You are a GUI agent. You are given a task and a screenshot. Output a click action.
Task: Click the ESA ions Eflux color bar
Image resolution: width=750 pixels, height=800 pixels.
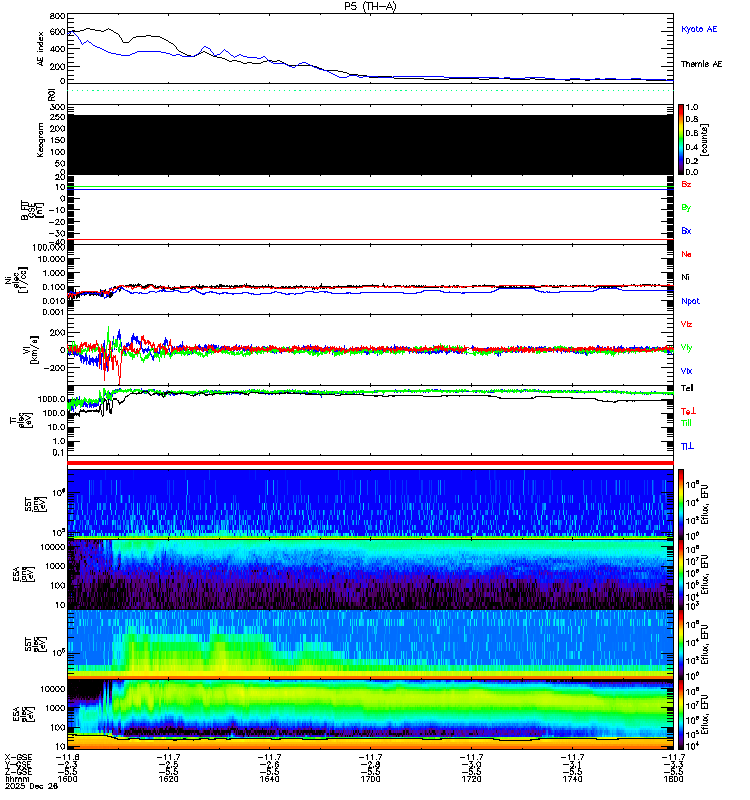click(681, 574)
